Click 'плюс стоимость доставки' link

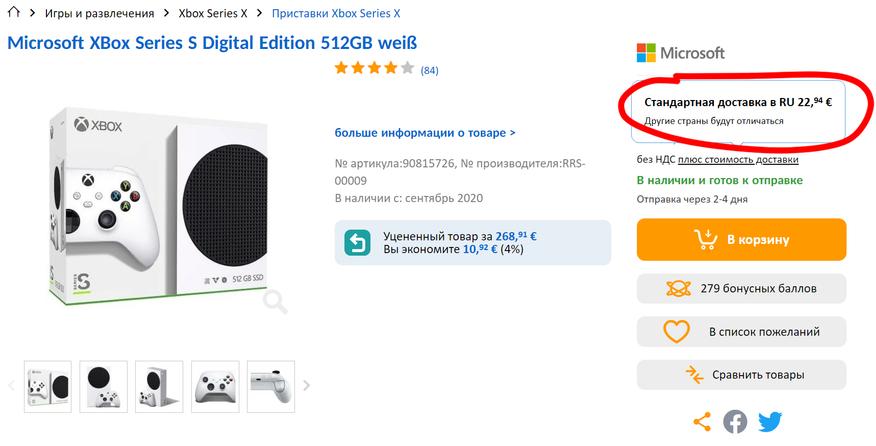(738, 159)
